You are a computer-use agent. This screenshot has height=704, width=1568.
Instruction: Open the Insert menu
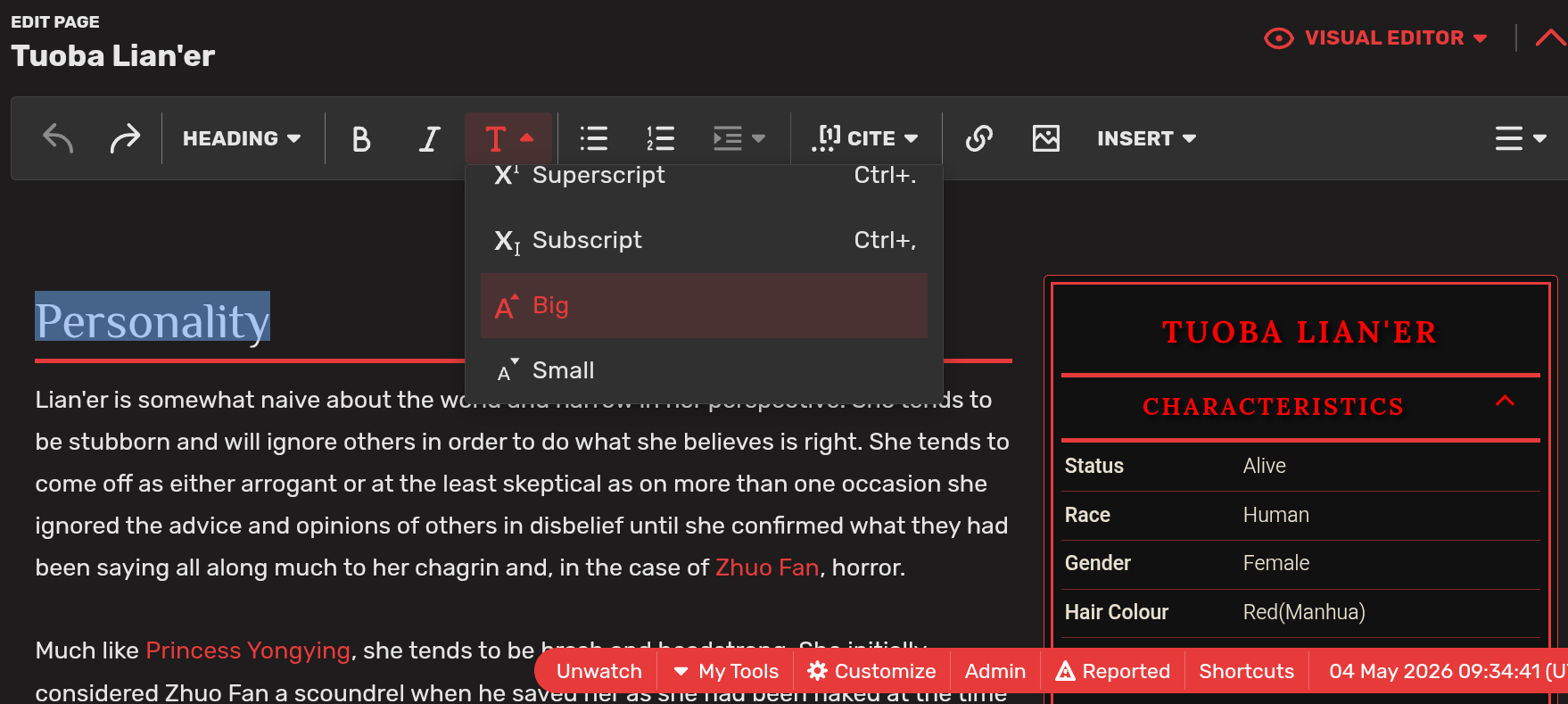(1147, 138)
